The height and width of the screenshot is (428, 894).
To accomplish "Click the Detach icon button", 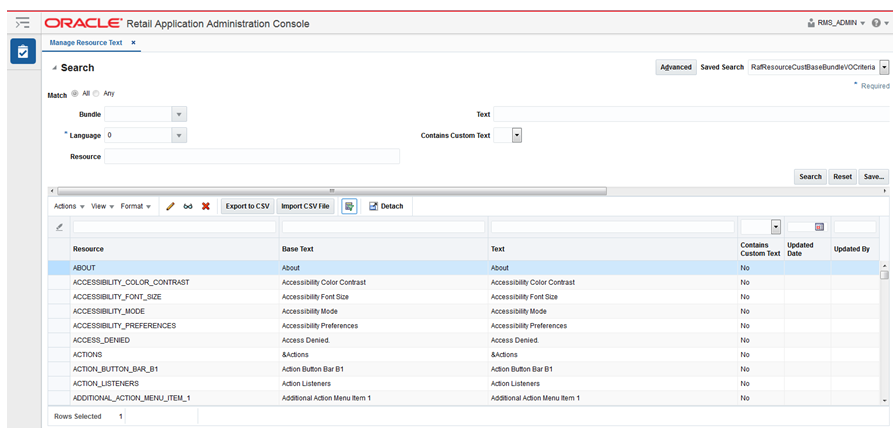I will tap(386, 206).
